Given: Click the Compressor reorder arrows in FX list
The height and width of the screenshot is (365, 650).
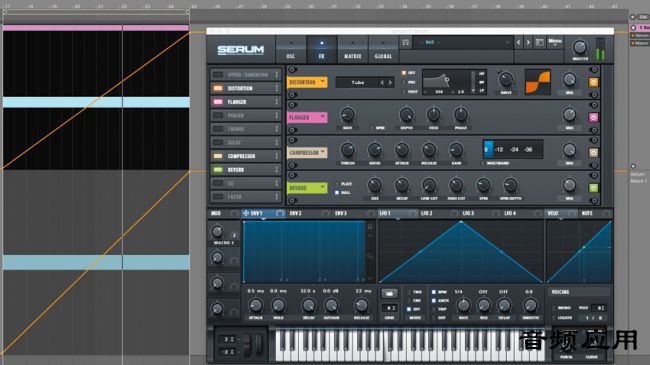Looking at the screenshot, I should pos(276,156).
